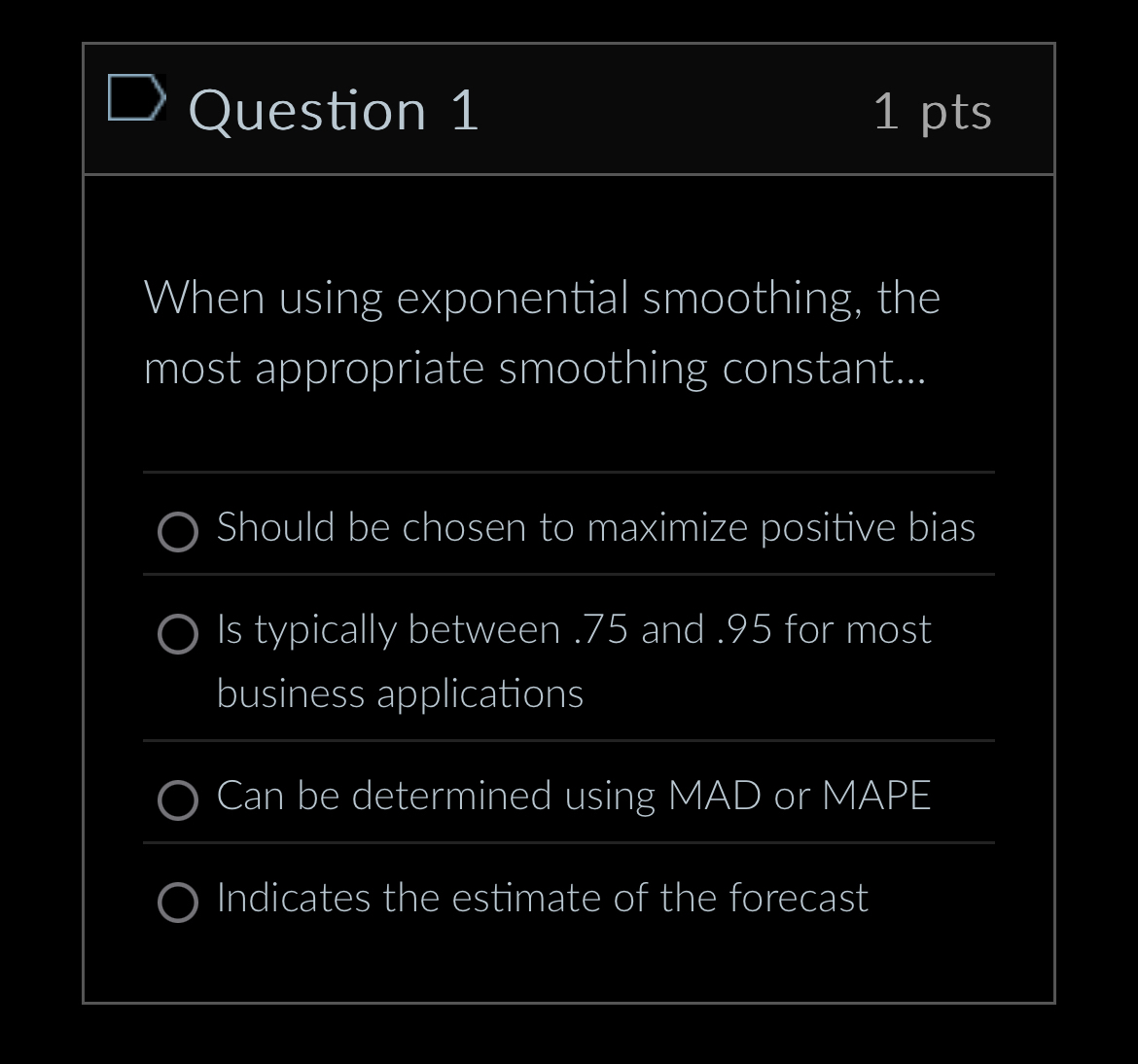Choose the .75 and .95 answer option
The height and width of the screenshot is (1064, 1138).
point(178,635)
